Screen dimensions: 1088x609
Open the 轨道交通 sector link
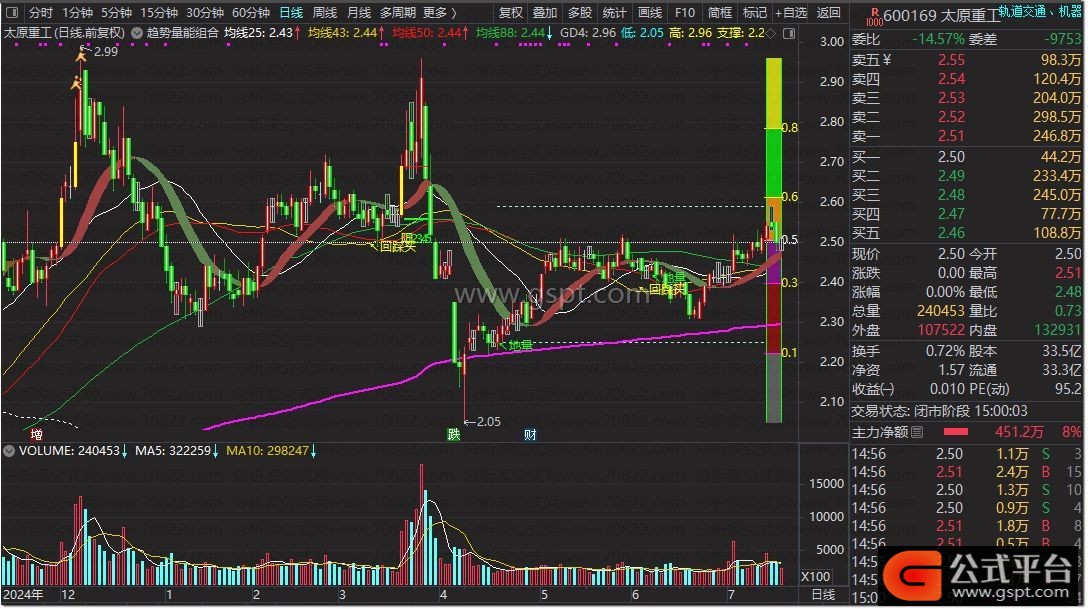[x=1012, y=12]
